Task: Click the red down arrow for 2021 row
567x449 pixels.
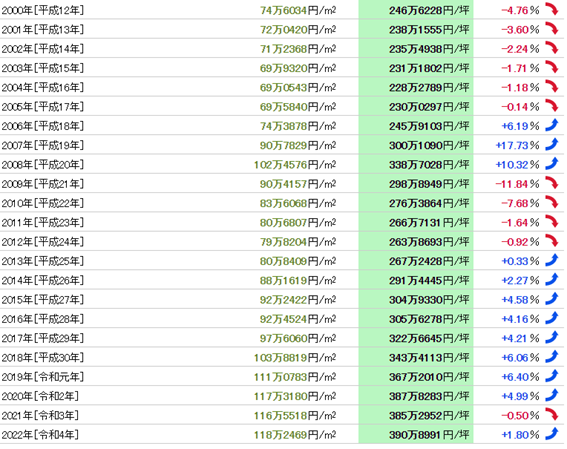Action: [552, 415]
